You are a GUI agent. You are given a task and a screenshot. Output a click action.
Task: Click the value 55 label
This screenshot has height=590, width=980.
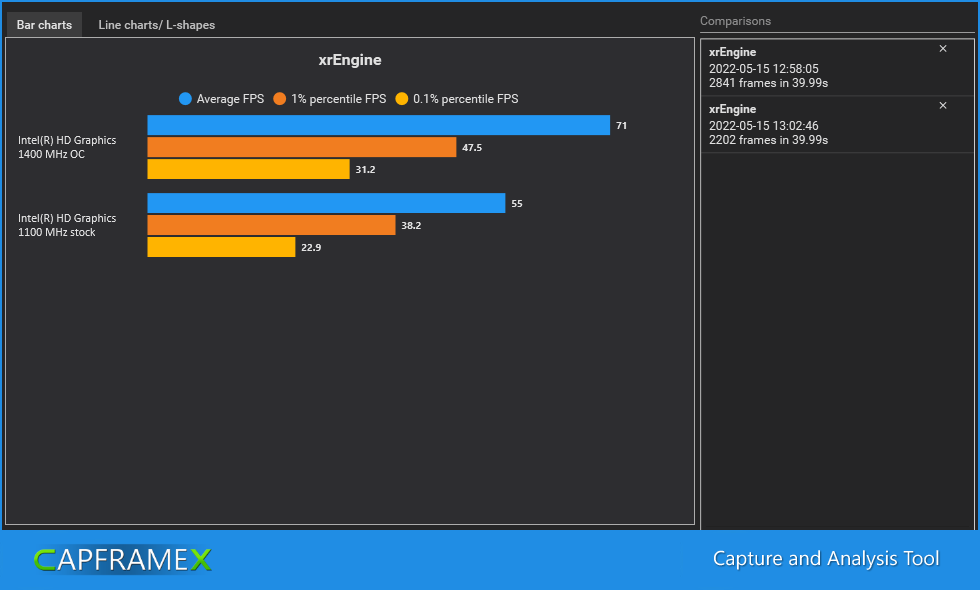[x=517, y=204]
